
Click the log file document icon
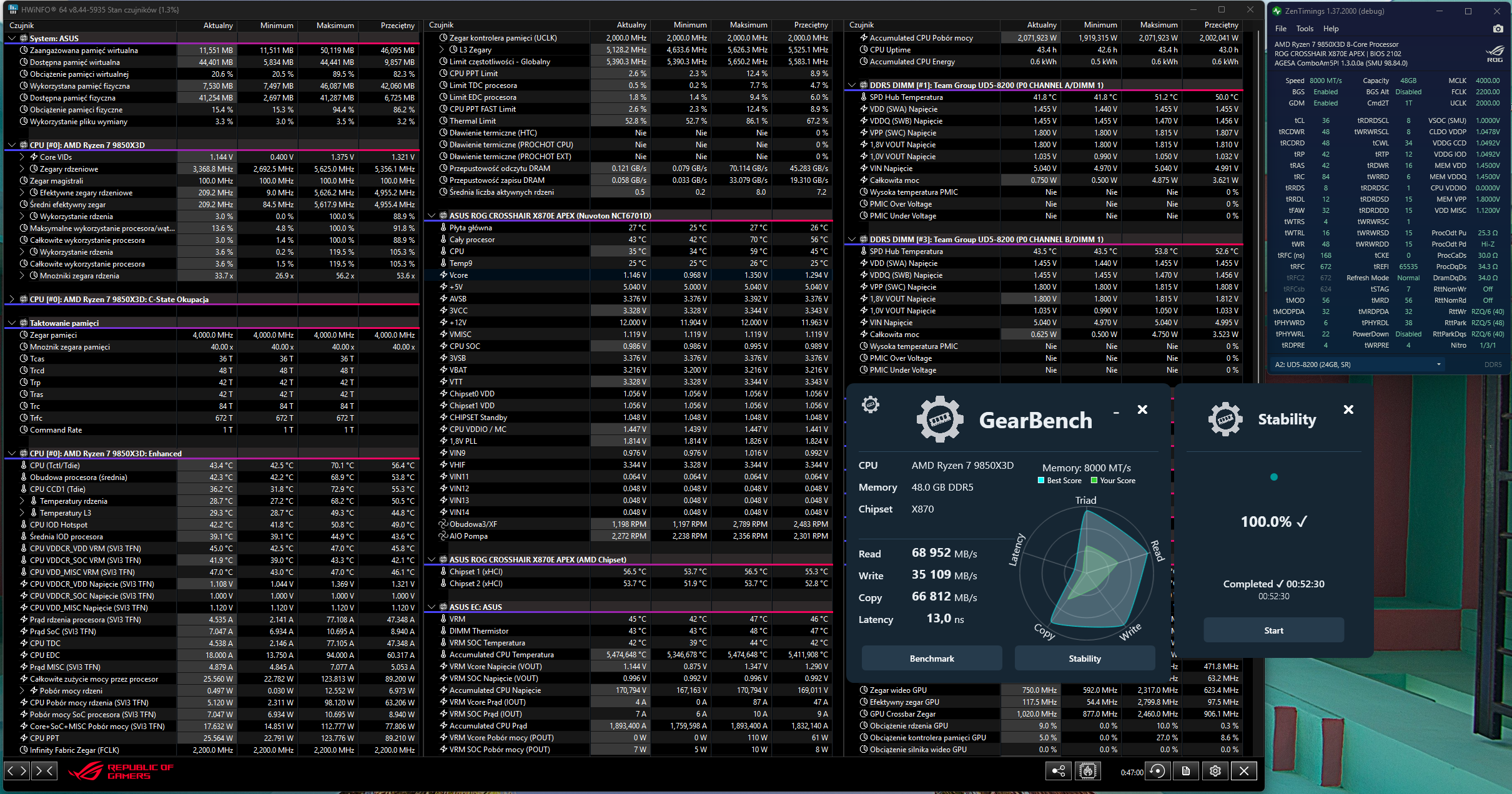point(1185,771)
